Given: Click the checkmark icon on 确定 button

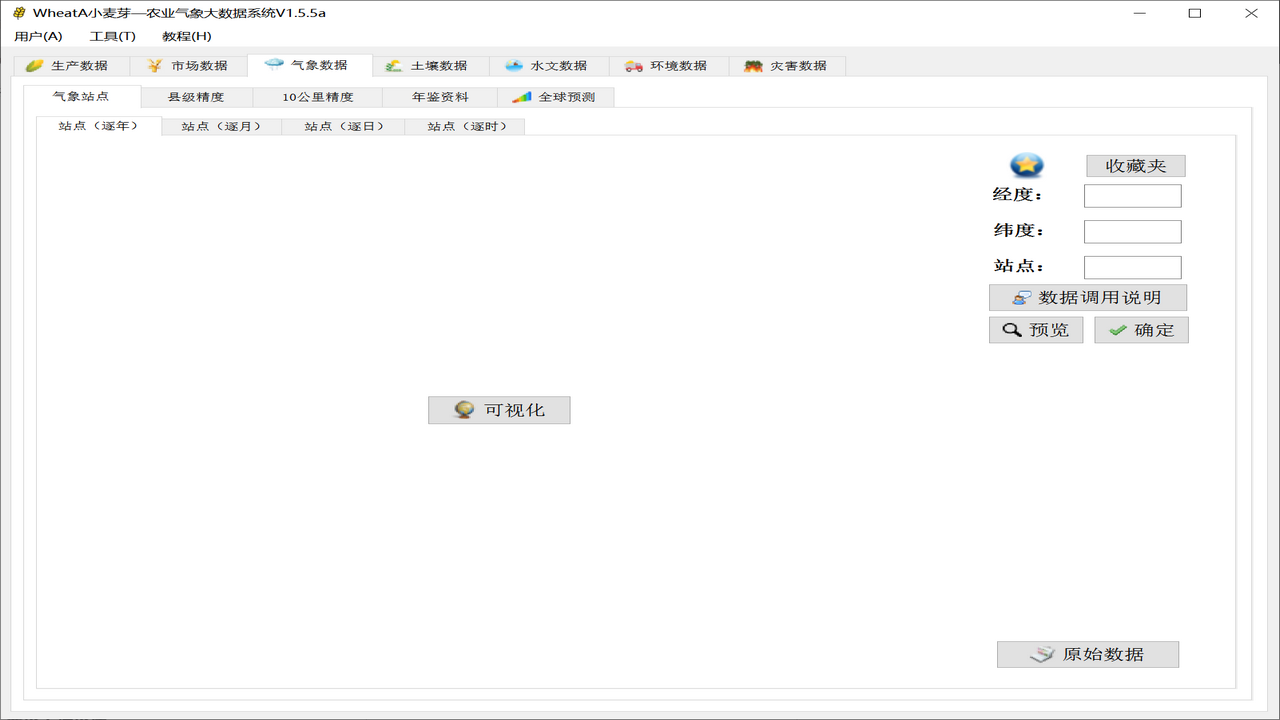Looking at the screenshot, I should point(1118,329).
